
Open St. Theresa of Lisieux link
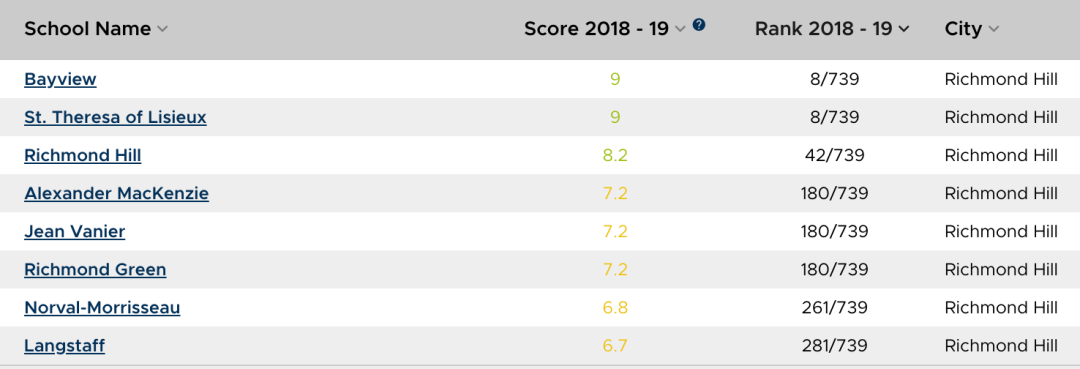click(x=115, y=118)
